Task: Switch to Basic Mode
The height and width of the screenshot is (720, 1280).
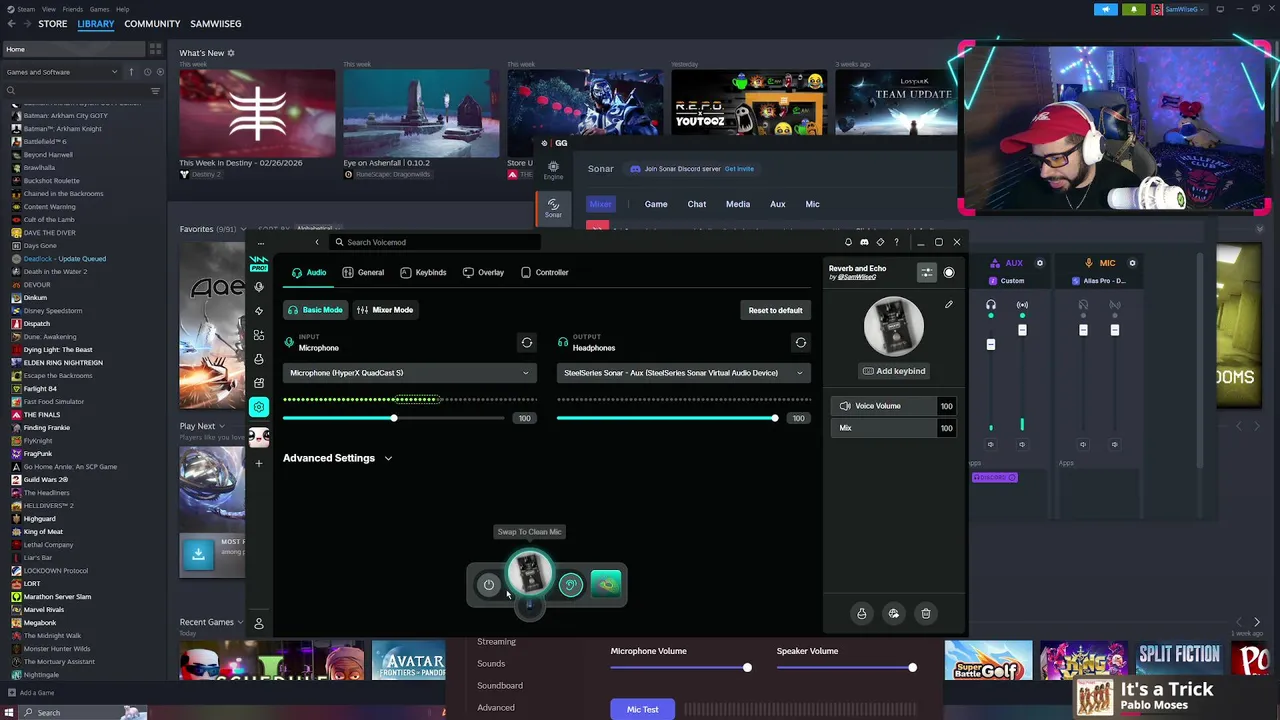Action: (315, 310)
